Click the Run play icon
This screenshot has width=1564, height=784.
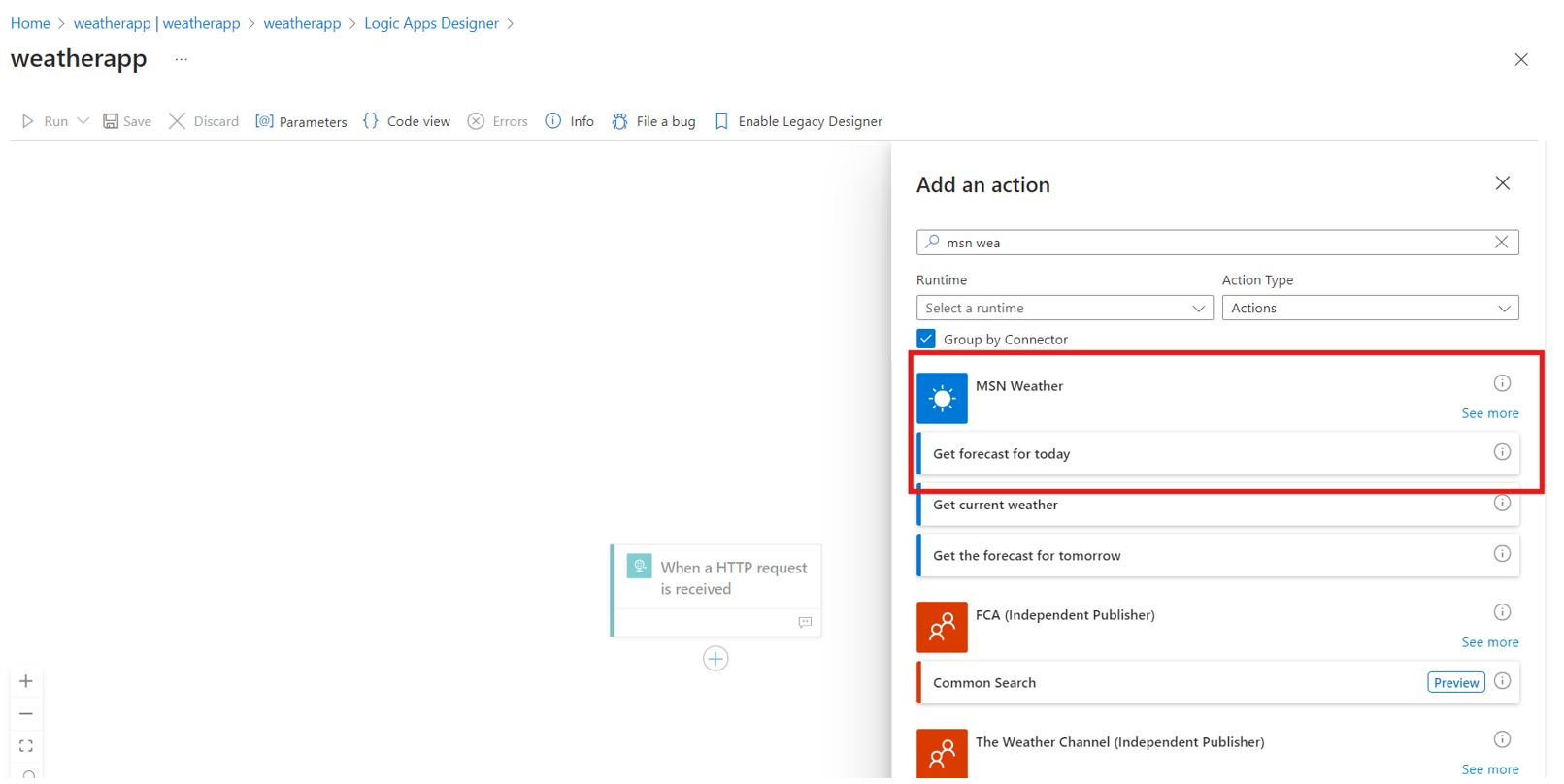click(x=28, y=121)
